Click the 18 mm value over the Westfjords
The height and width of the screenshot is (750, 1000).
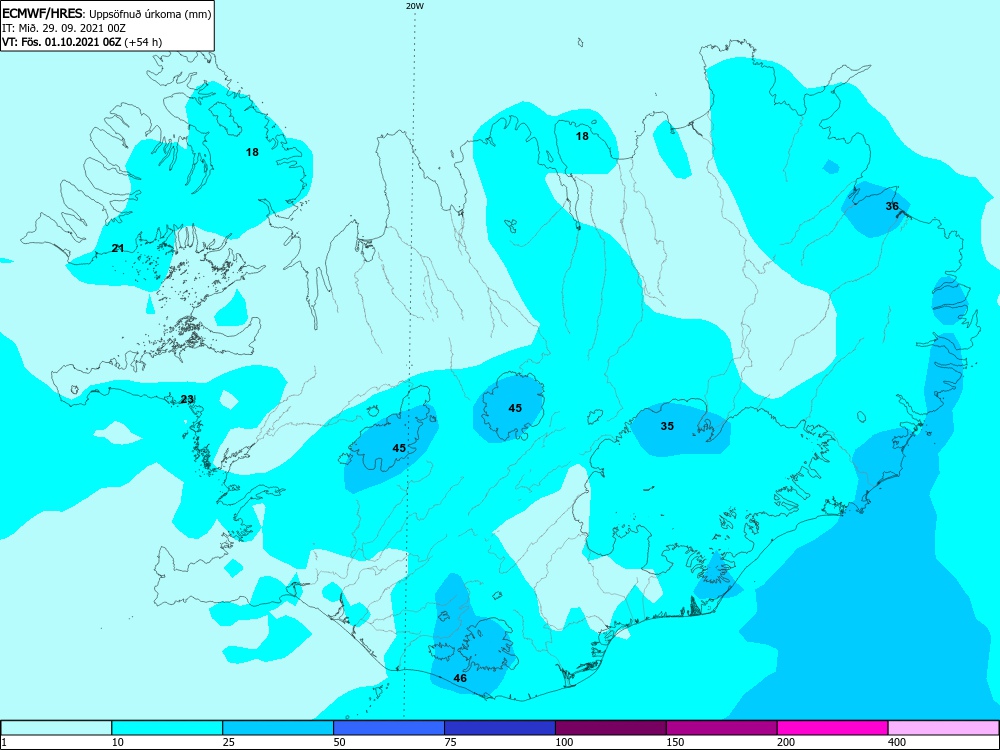point(253,152)
